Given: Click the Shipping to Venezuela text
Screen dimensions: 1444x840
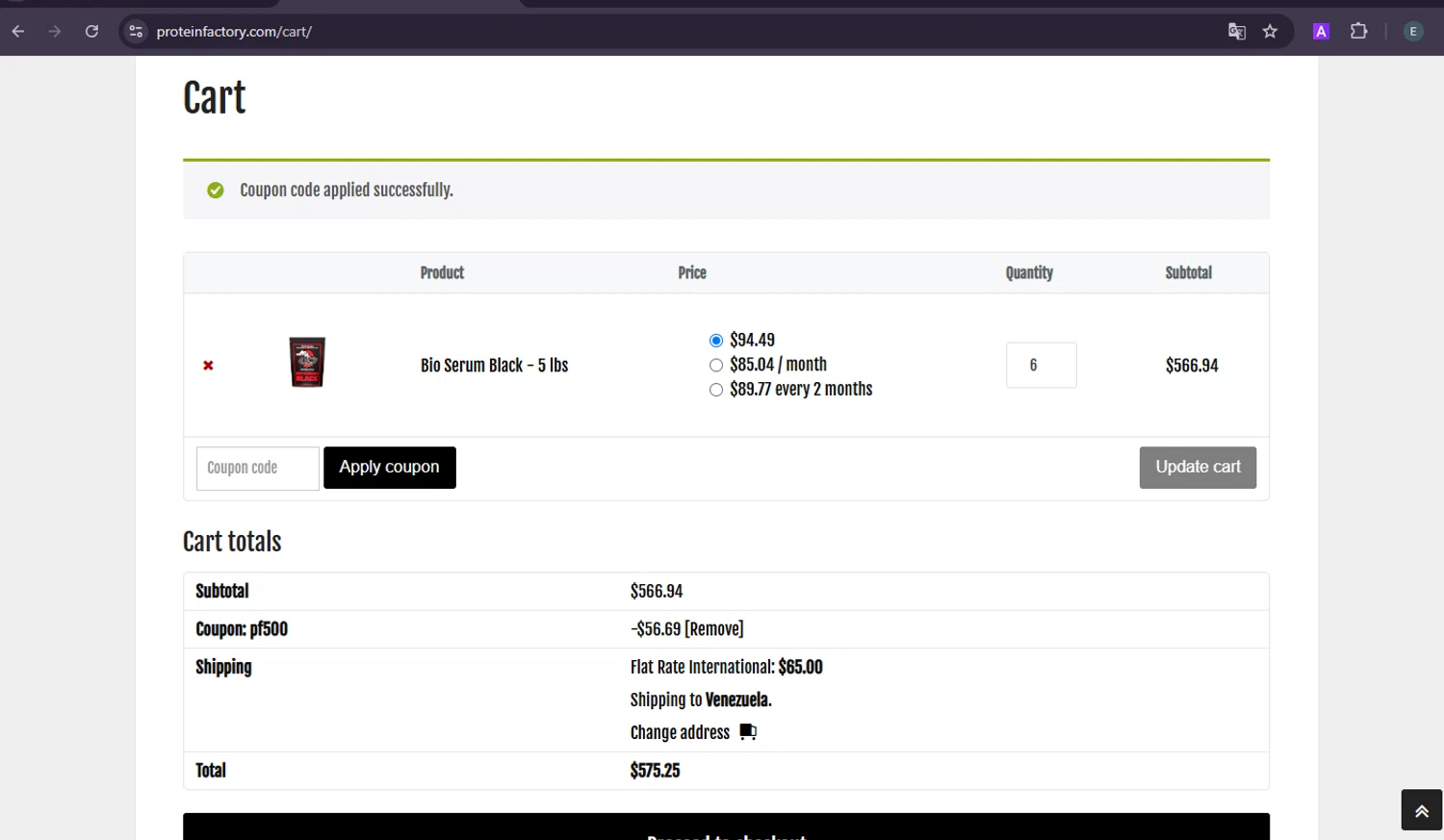Looking at the screenshot, I should [x=701, y=700].
